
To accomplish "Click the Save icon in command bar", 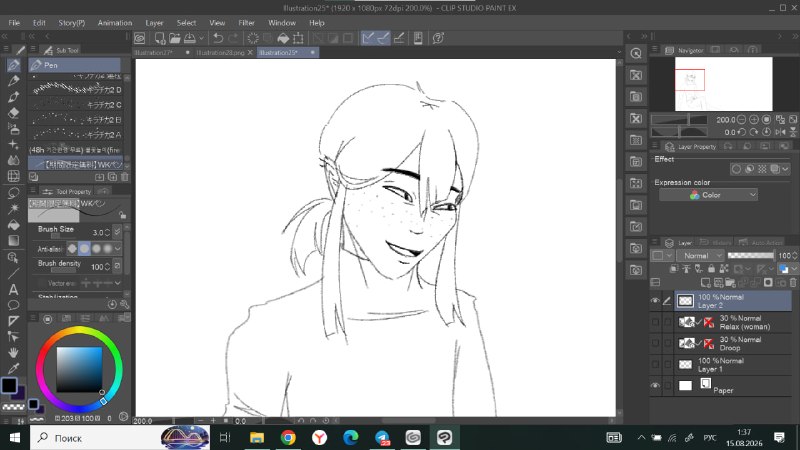I will 190,38.
